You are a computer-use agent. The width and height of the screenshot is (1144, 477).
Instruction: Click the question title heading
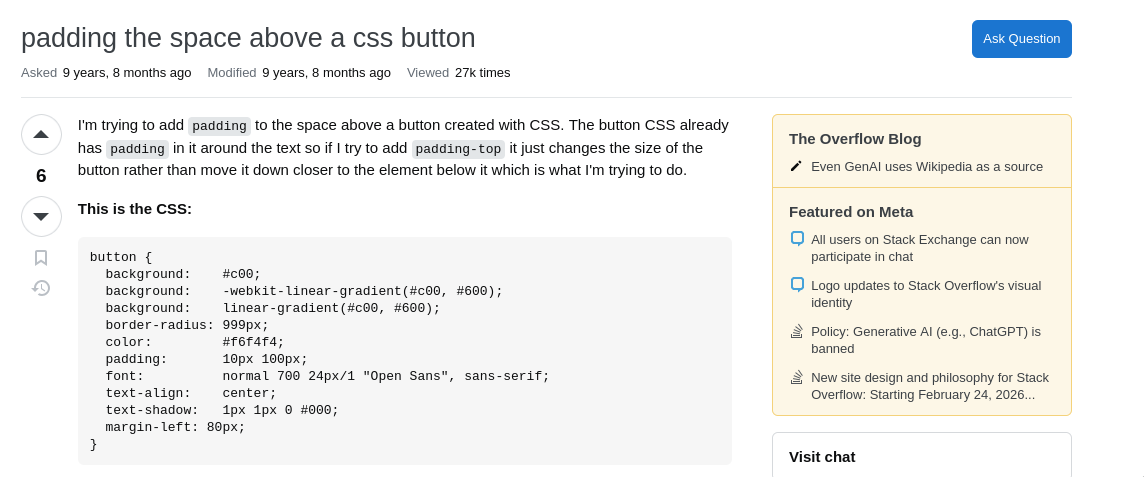[248, 38]
